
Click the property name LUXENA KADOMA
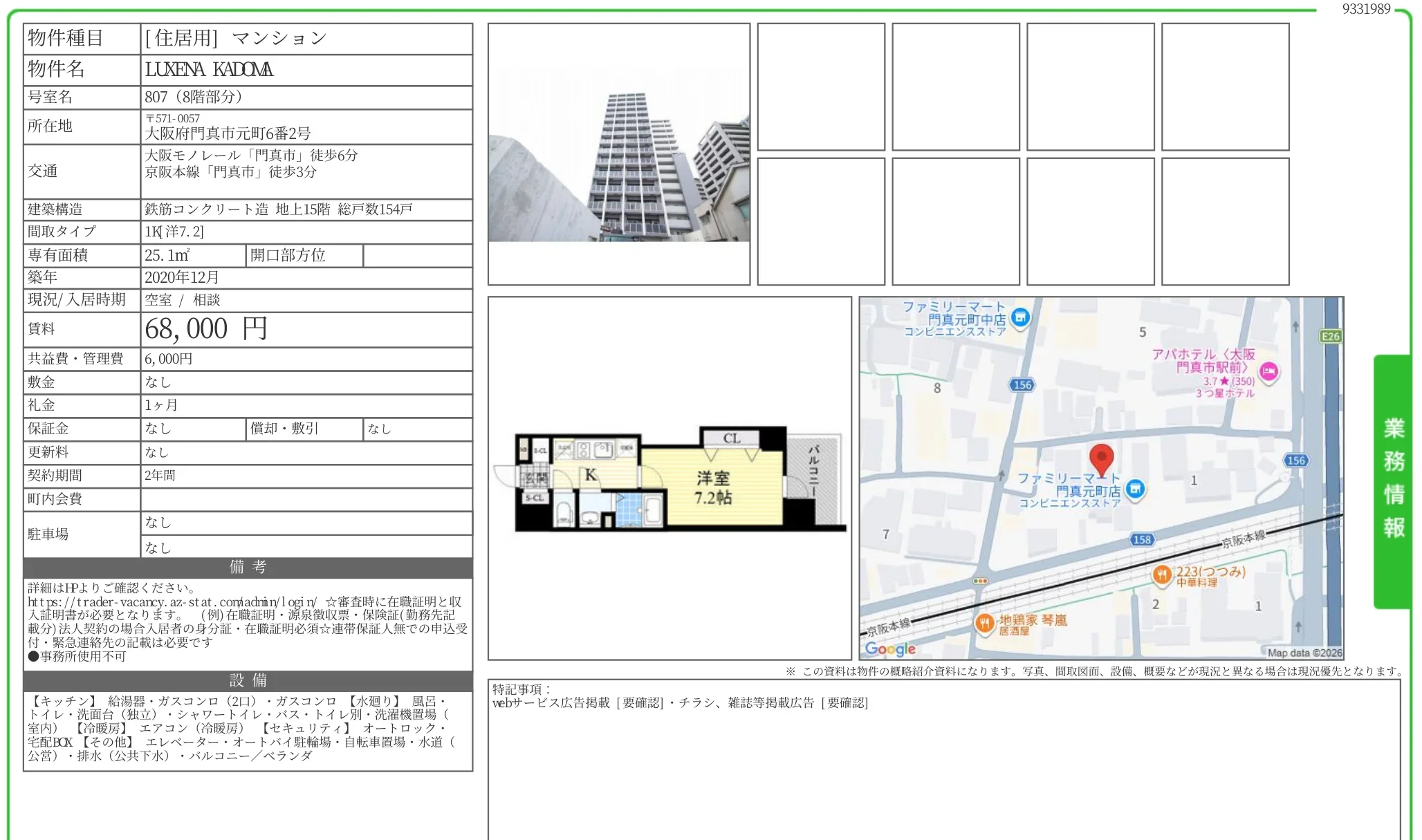[209, 70]
